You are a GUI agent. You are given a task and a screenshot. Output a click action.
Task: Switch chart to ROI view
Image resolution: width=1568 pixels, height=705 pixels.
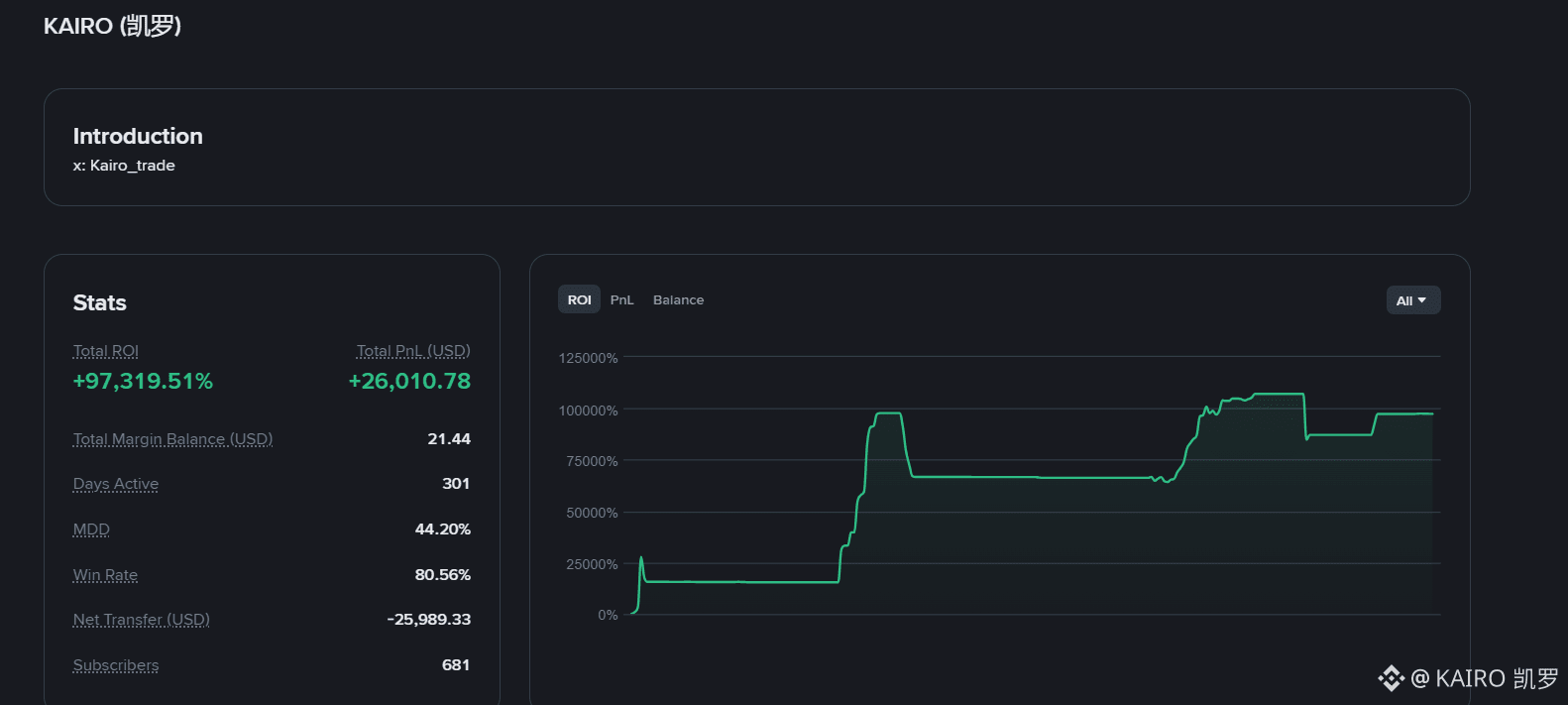(579, 299)
